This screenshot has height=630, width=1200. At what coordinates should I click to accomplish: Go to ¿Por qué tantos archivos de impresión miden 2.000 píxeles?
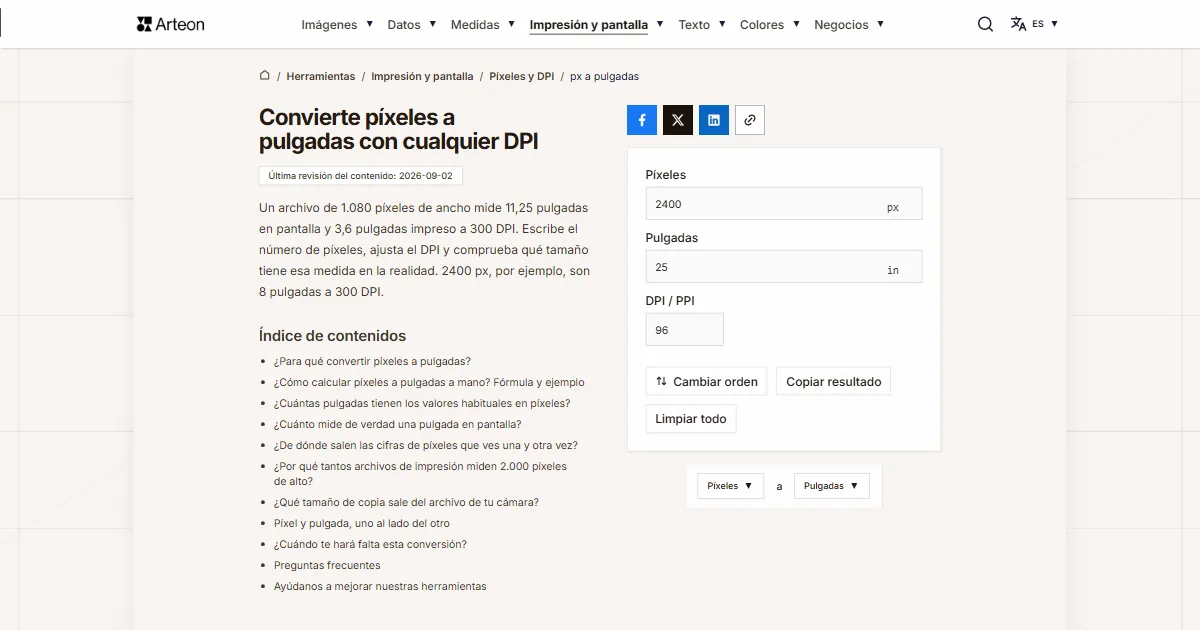pos(420,474)
